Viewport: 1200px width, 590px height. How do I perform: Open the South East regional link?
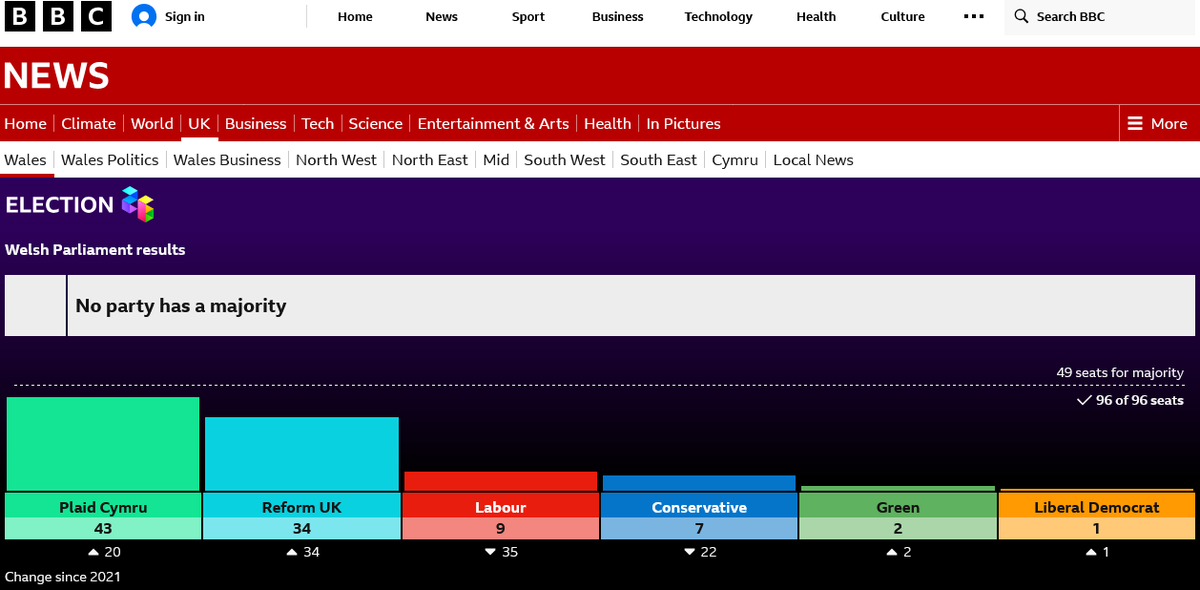tap(659, 160)
